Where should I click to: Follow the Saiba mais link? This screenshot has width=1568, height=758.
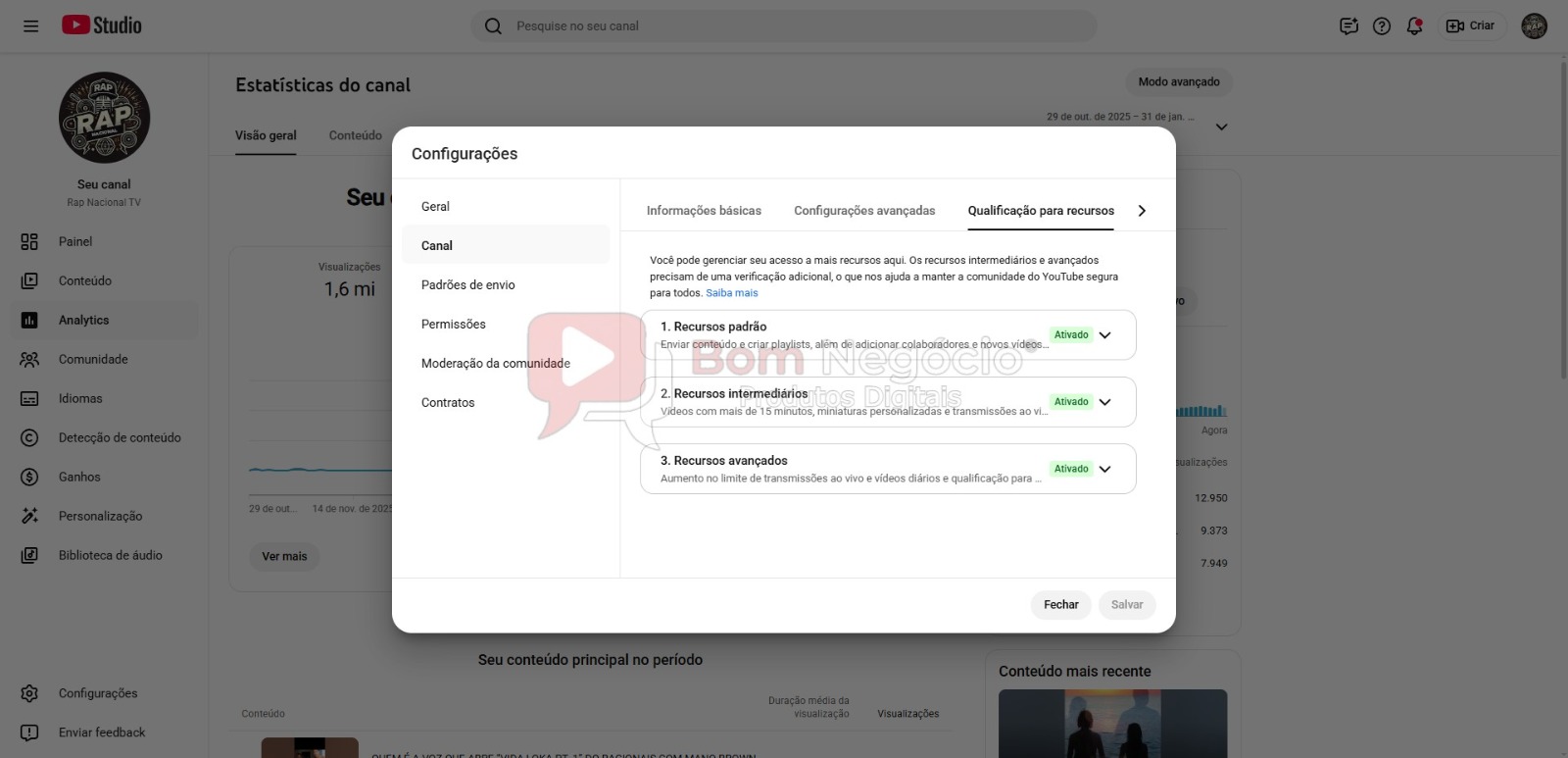(x=731, y=293)
